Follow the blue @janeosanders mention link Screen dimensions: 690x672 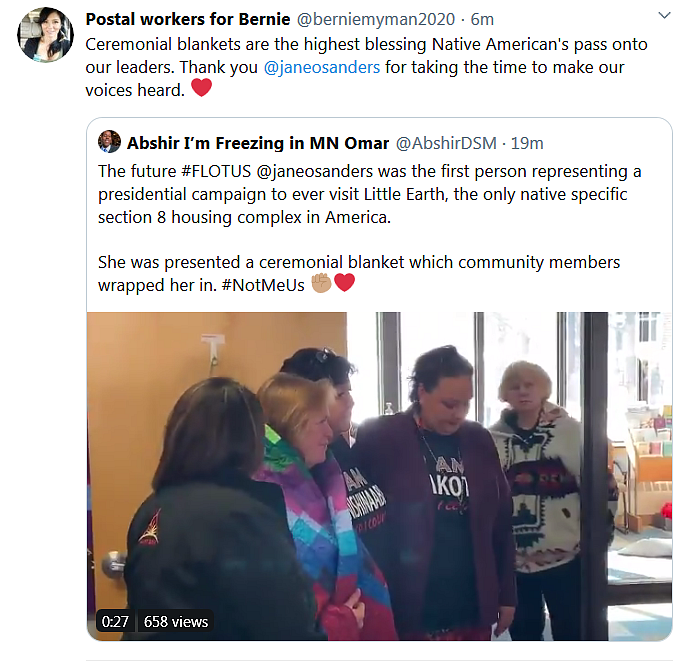click(x=322, y=67)
